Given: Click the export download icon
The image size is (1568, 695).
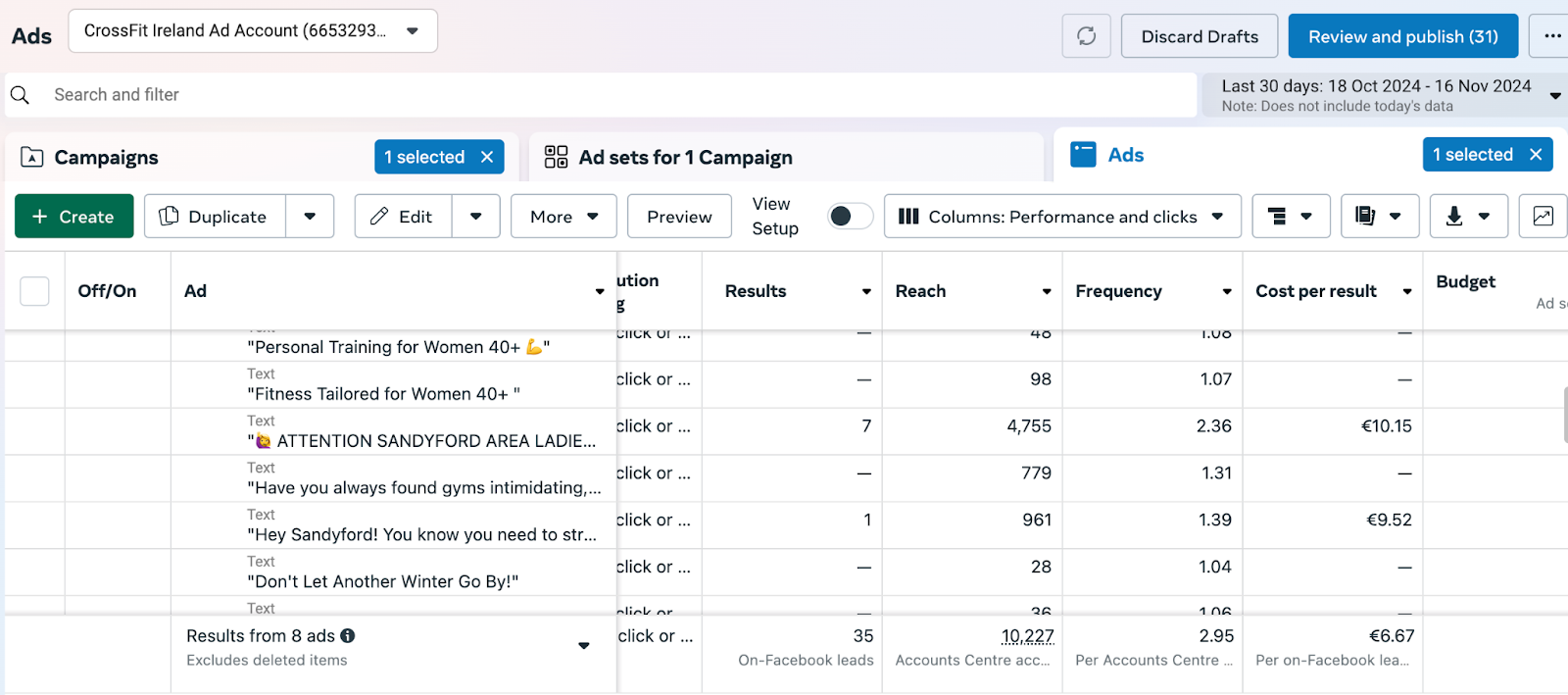Looking at the screenshot, I should tap(1454, 217).
